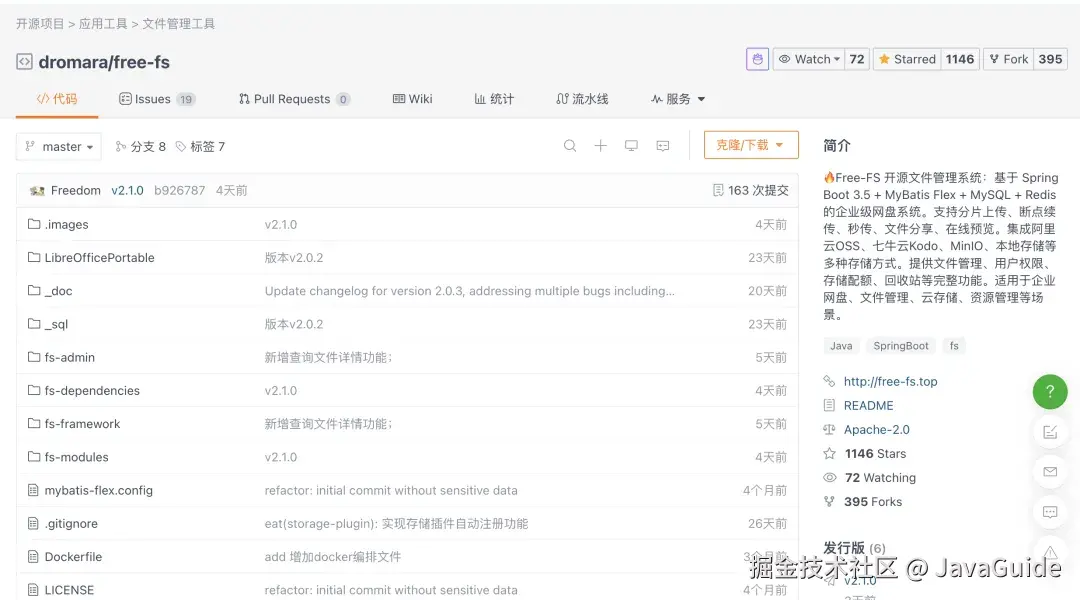Image resolution: width=1080 pixels, height=600 pixels.
Task: Click the plus icon to create a new file
Action: click(x=600, y=145)
